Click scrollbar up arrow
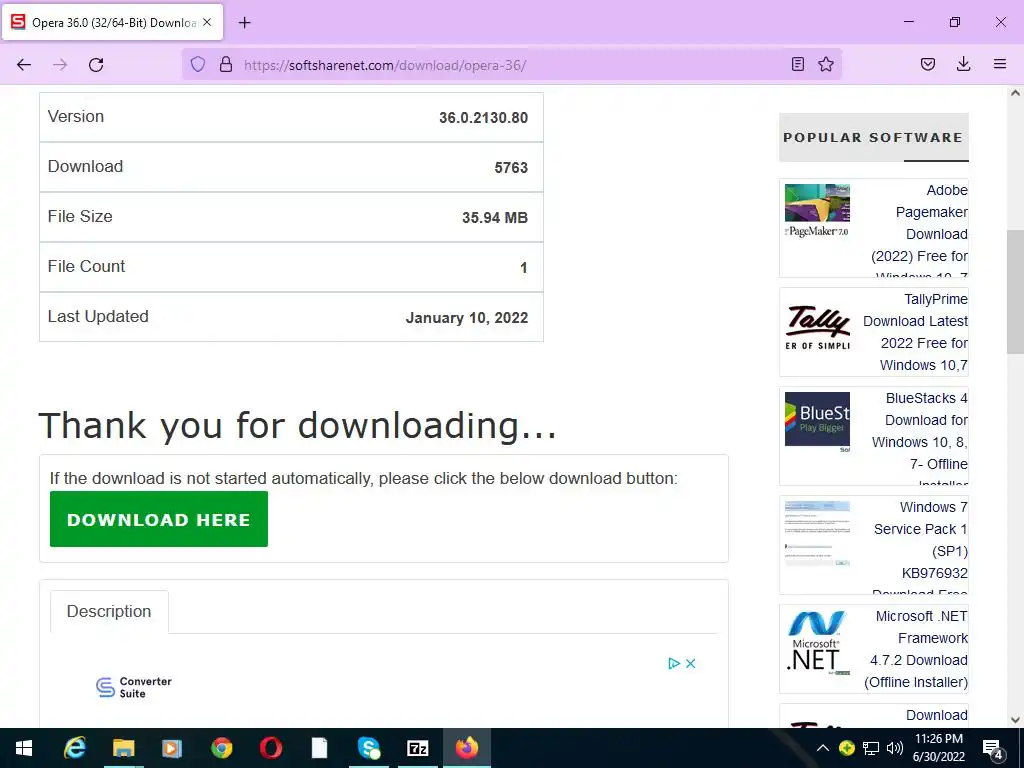Screen dimensions: 1024x768 (1015, 93)
